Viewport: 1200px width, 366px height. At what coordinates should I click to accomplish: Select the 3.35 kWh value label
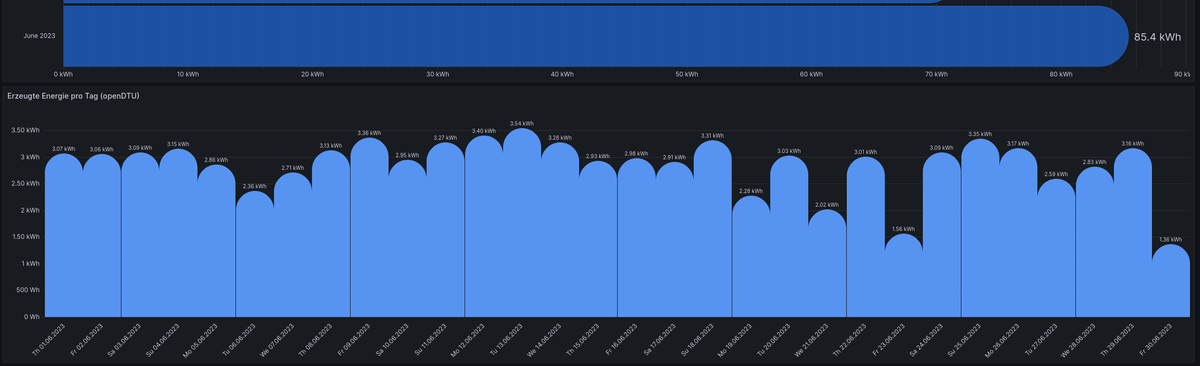click(x=980, y=134)
